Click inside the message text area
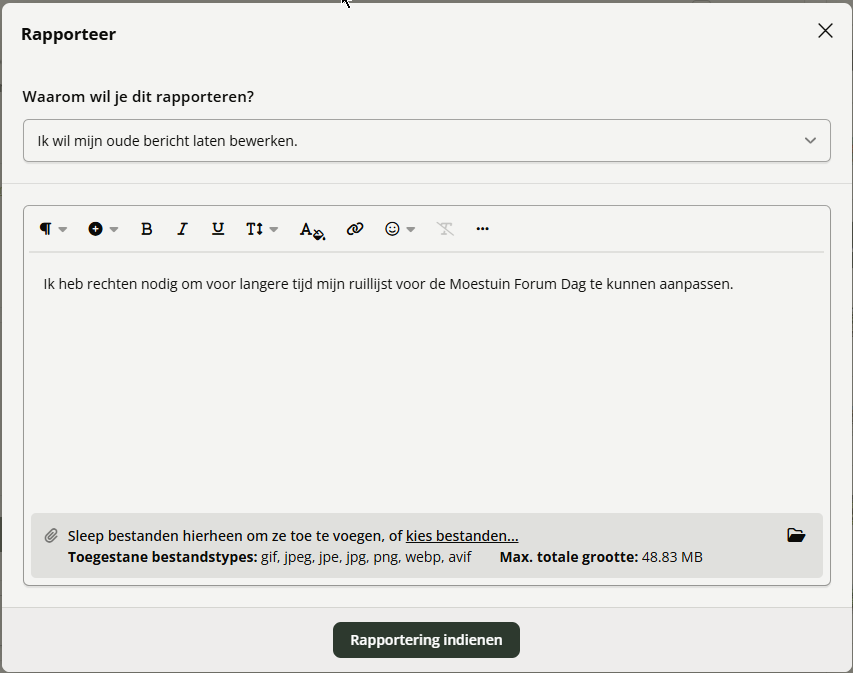This screenshot has height=673, width=853. 427,390
